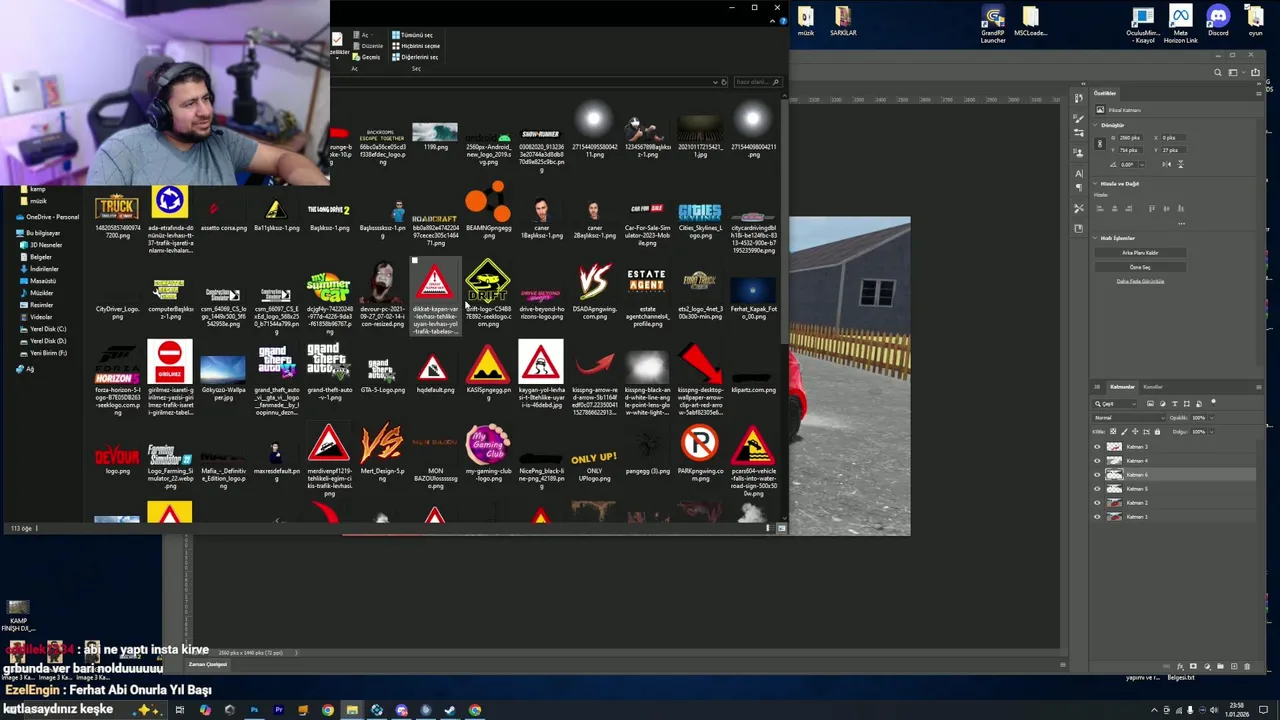Click the lock transparent pixels icon
The image size is (1280, 720).
(1113, 432)
